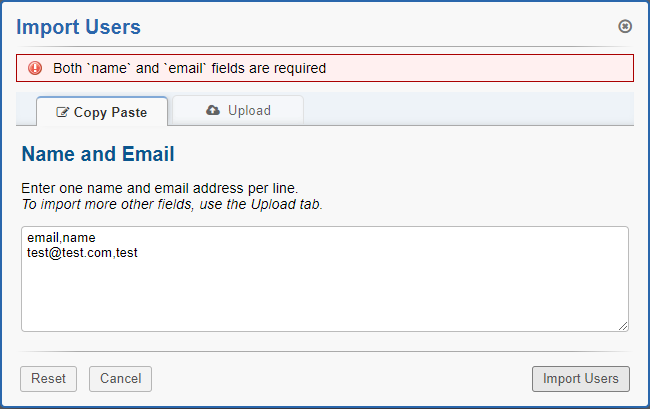Open the Upload tab

coord(238,110)
